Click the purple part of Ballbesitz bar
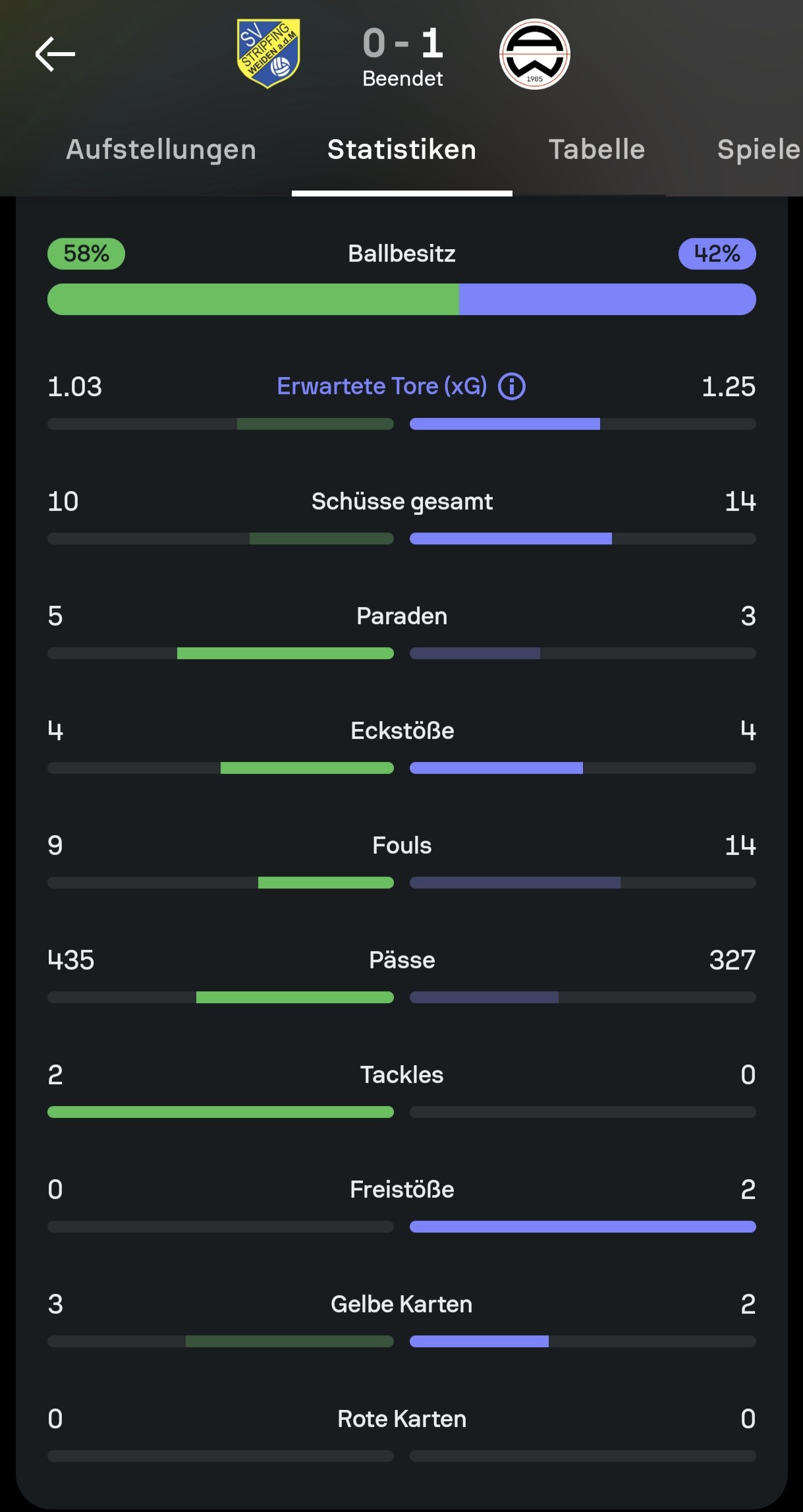 607,299
